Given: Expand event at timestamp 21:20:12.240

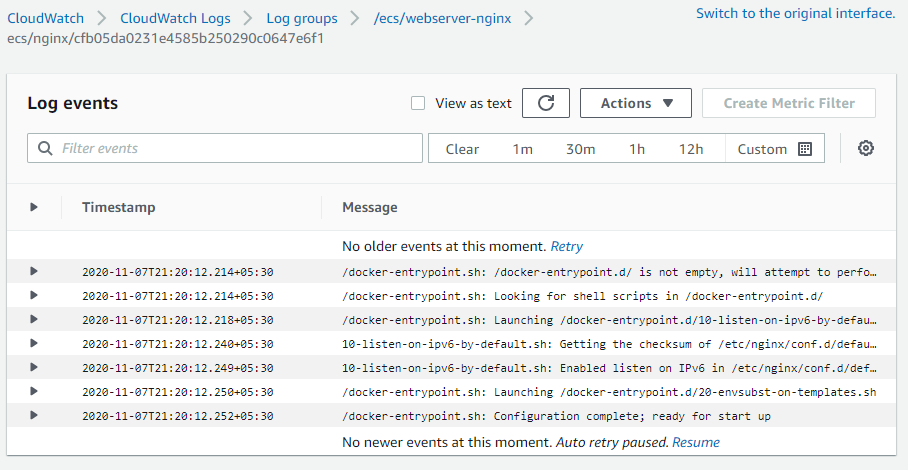Looking at the screenshot, I should [x=34, y=343].
